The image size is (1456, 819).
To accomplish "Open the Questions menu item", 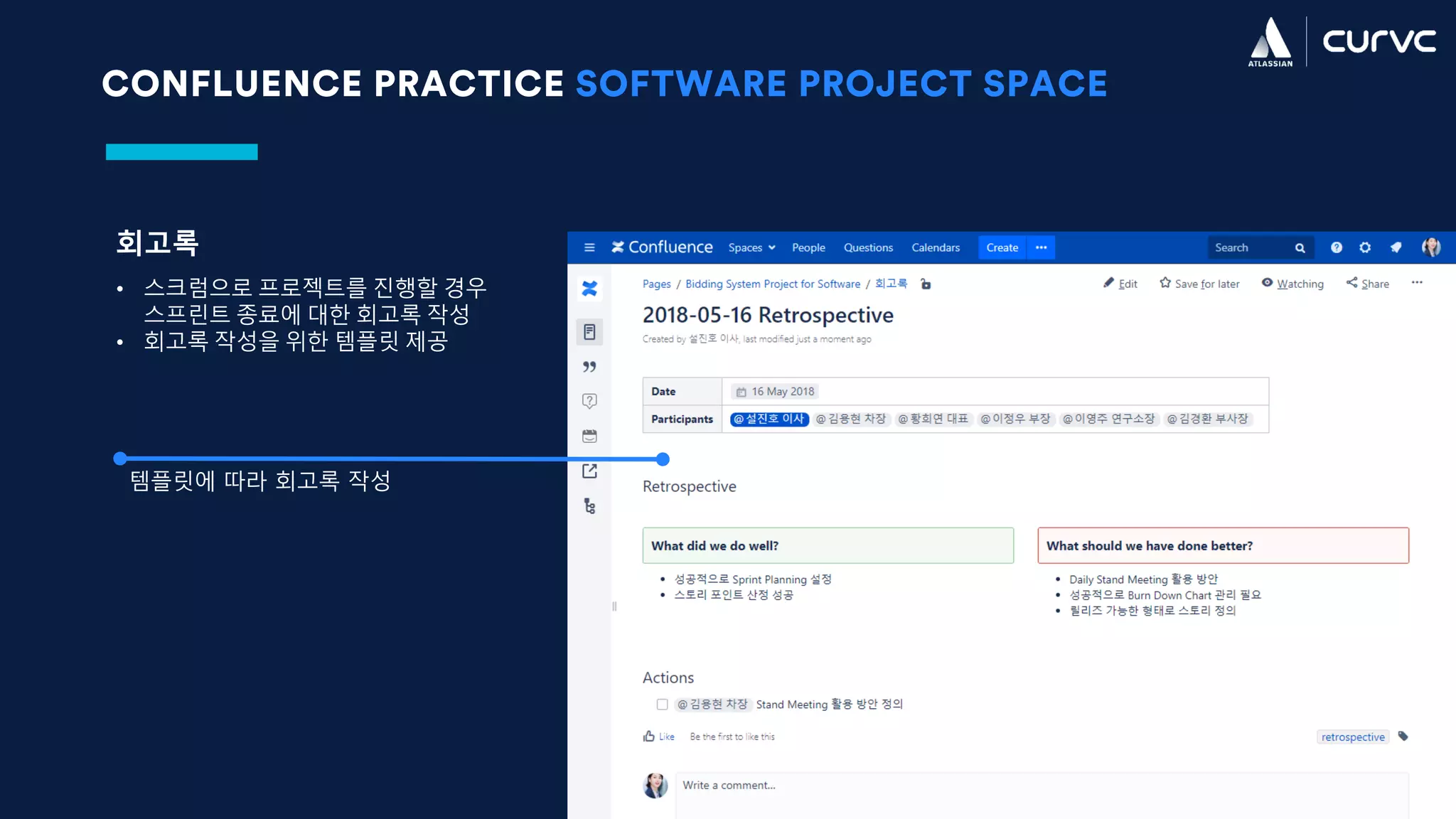I will 868,247.
